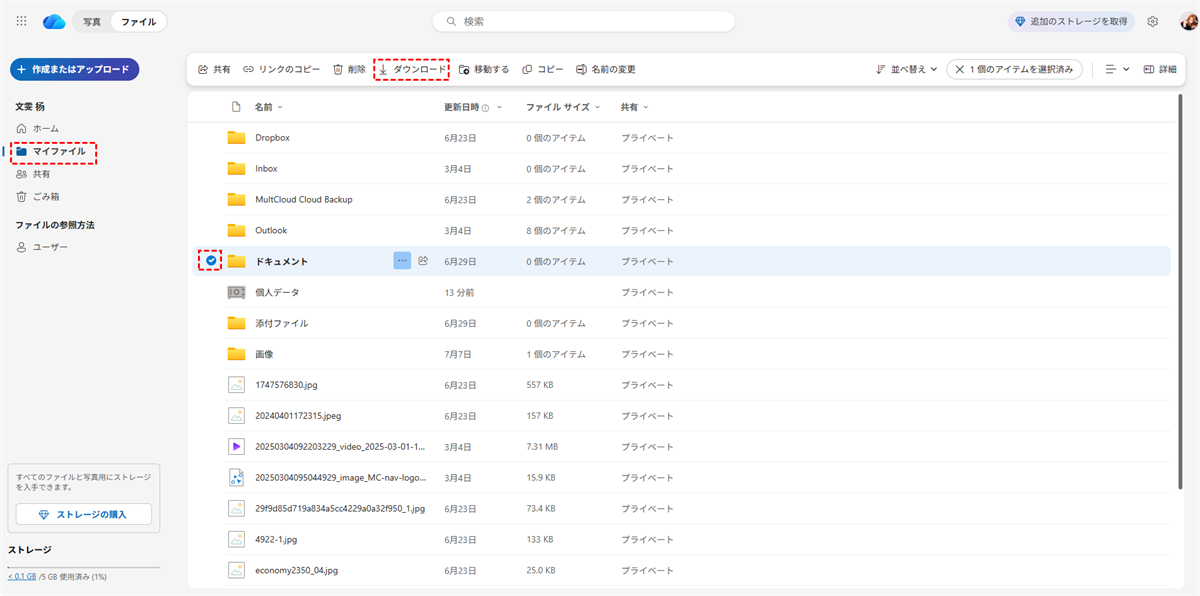The image size is (1200, 596).
Task: Click the 削除 trash button
Action: coord(349,69)
